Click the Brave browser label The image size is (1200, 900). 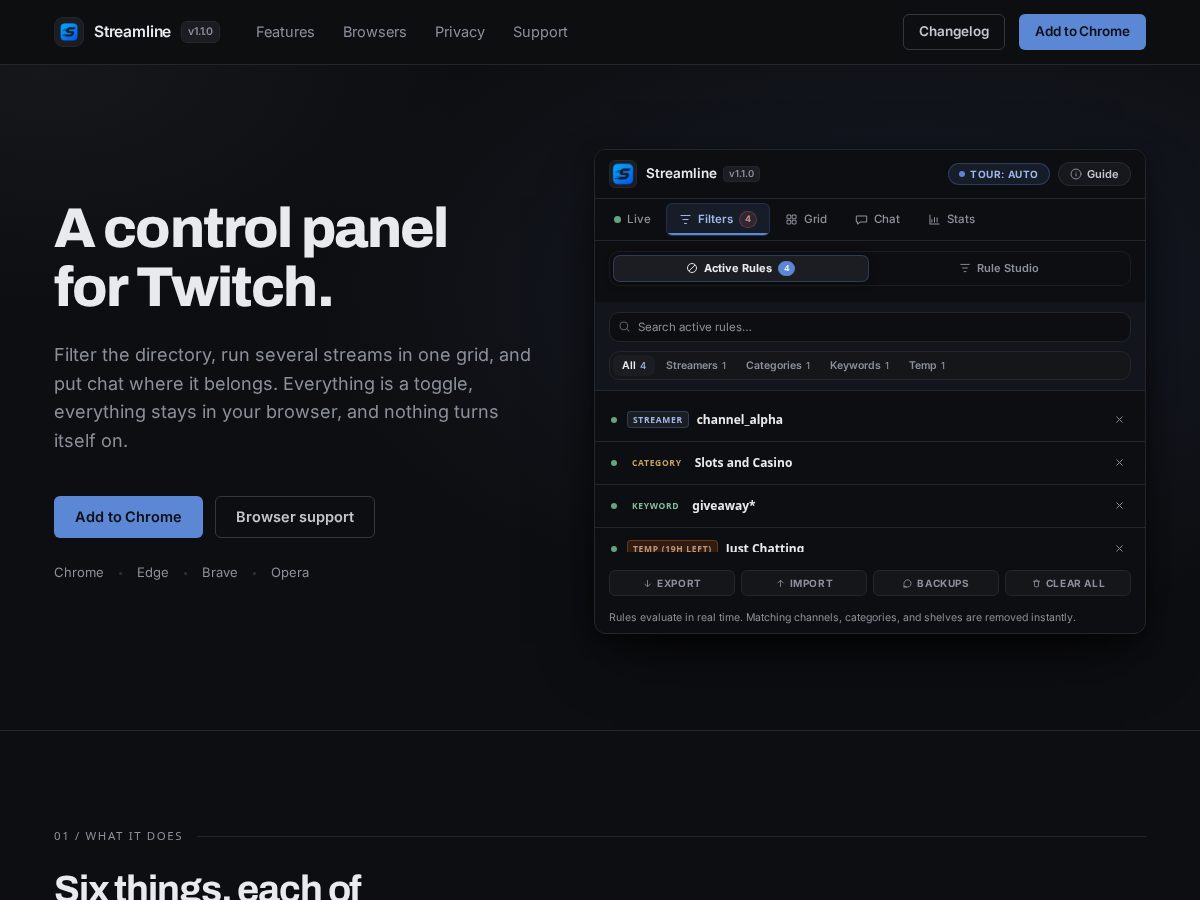point(220,573)
